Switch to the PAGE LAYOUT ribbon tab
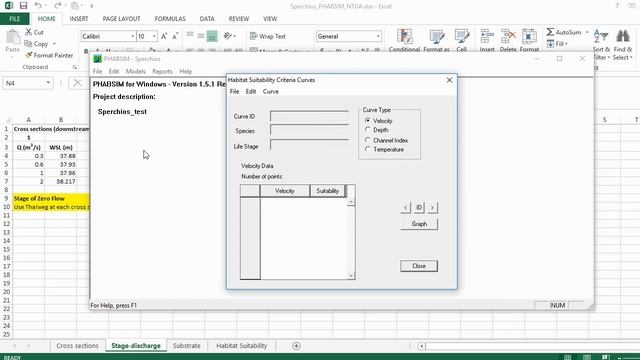640x360 pixels. click(x=121, y=19)
